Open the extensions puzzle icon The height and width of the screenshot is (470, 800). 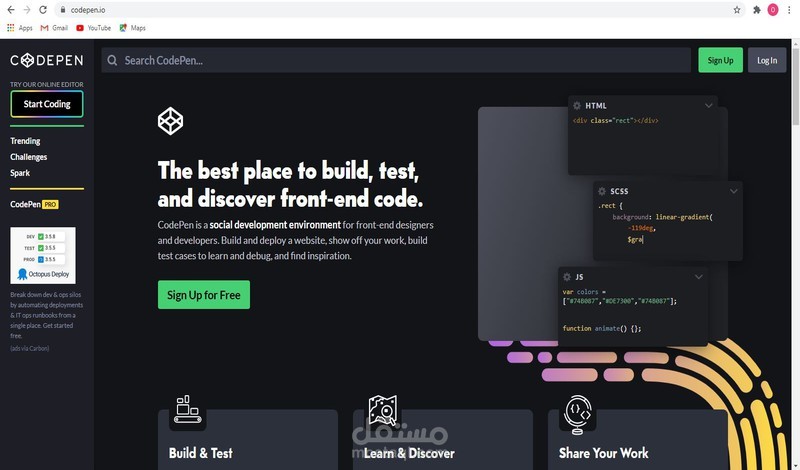pos(757,10)
